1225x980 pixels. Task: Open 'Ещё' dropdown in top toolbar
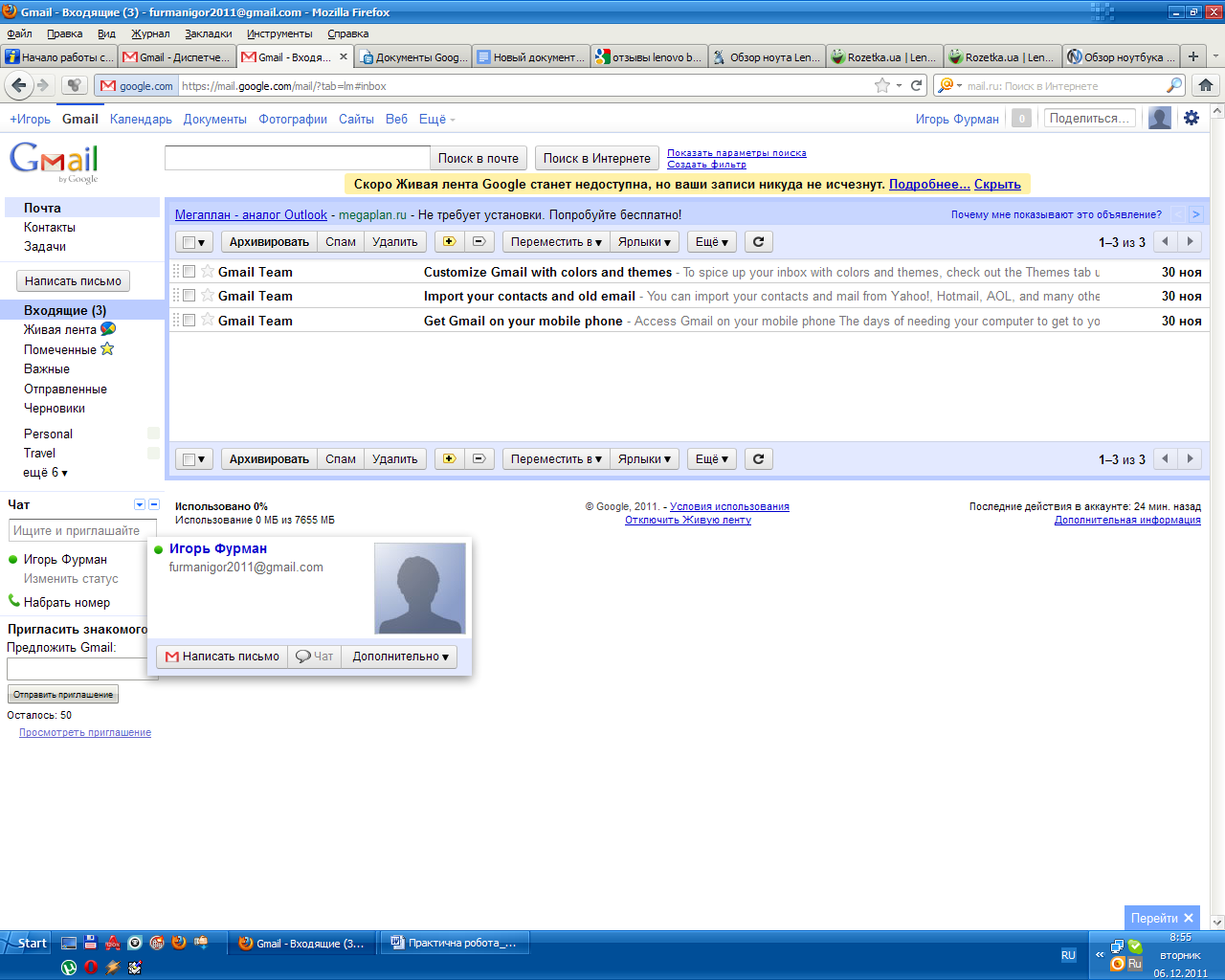coord(712,242)
